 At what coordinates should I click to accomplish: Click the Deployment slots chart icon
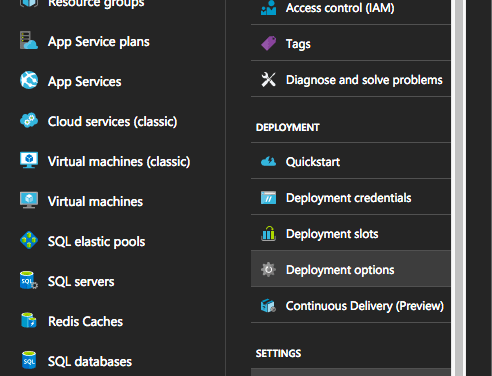pyautogui.click(x=268, y=233)
